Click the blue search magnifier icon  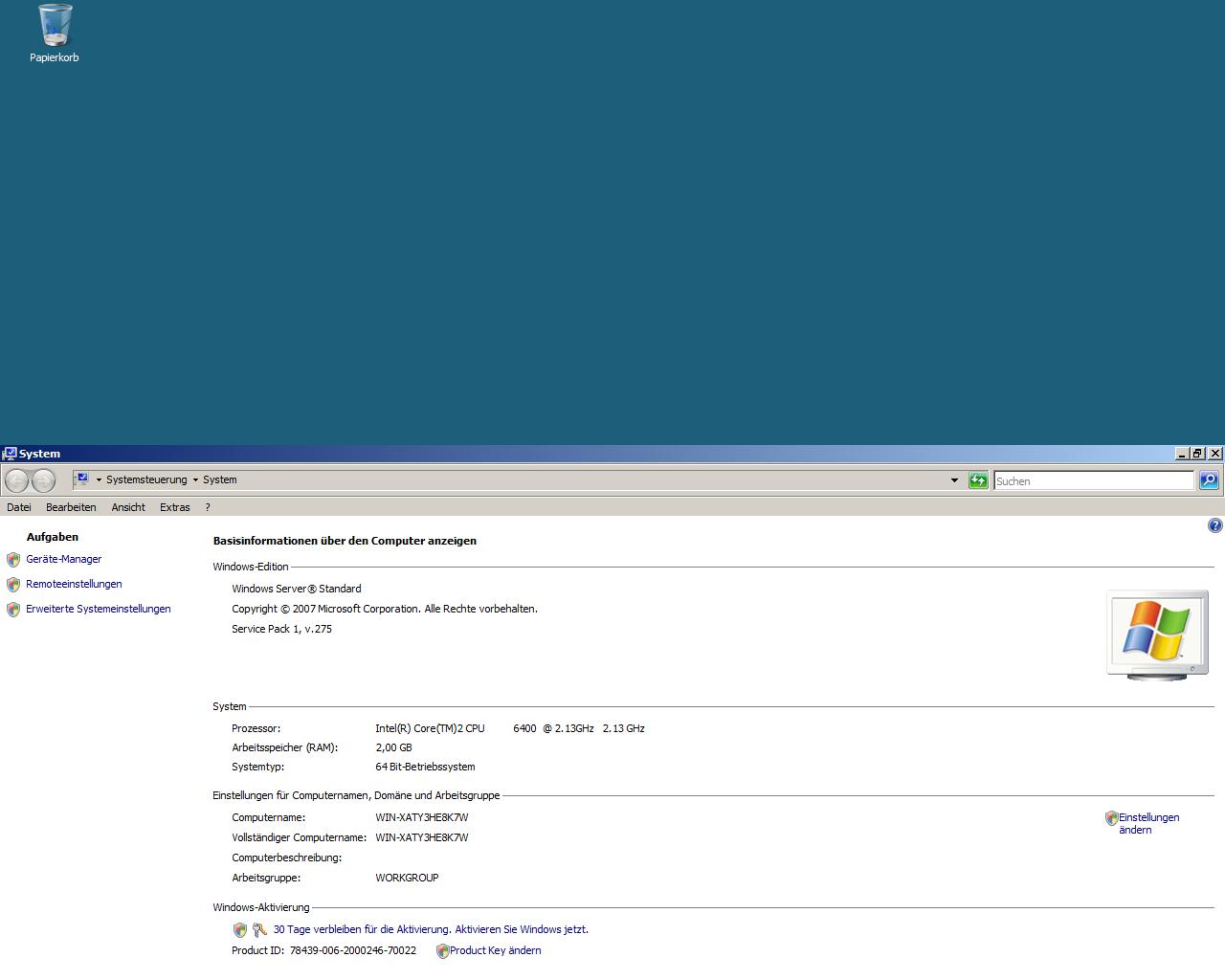pos(1209,480)
